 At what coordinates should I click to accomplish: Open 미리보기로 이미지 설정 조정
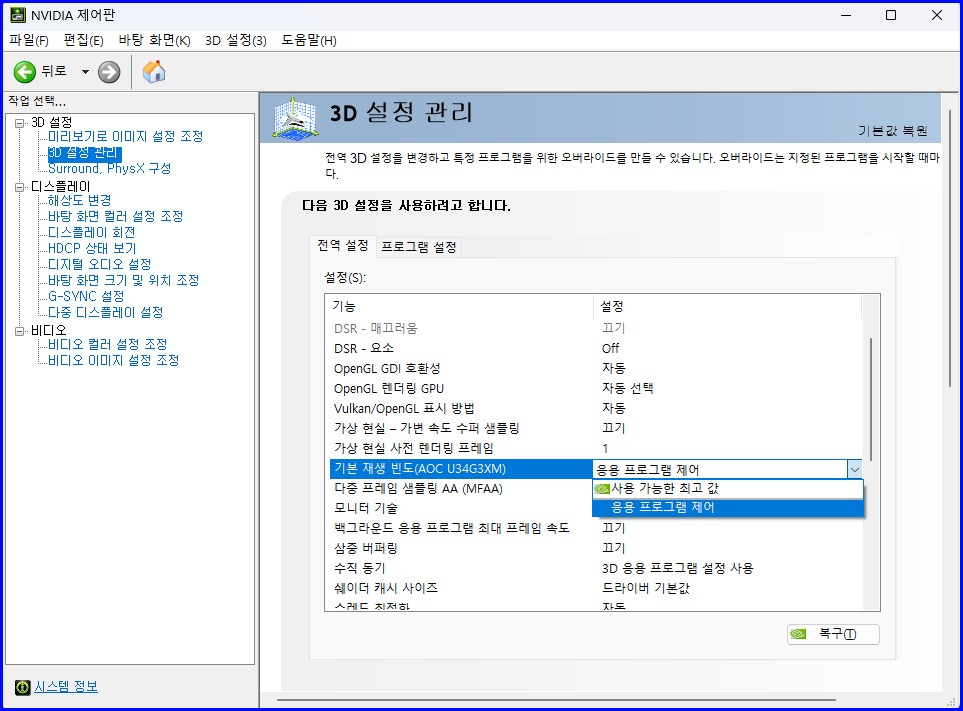pos(125,136)
